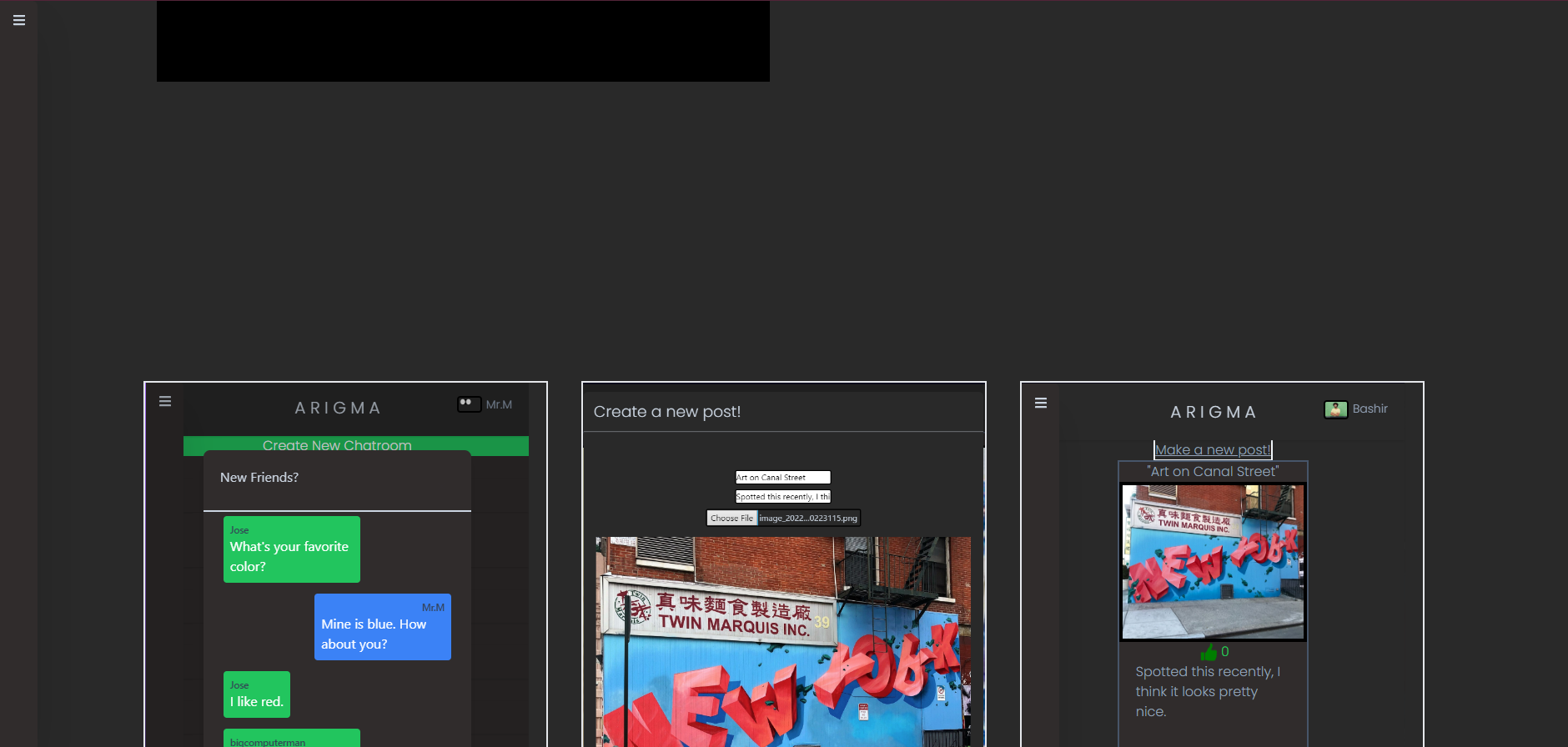Click the Bashir username label
Image resolution: width=1568 pixels, height=747 pixels.
1370,409
